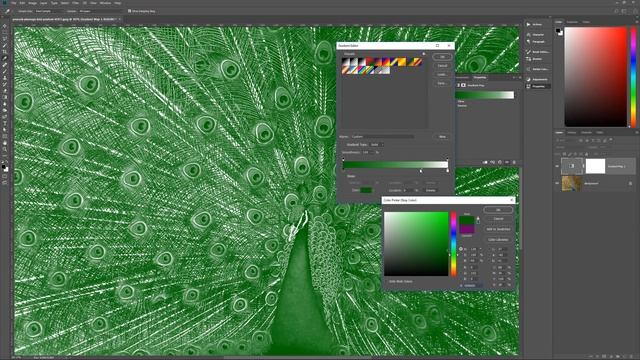
Task: Click delete adjustment layer trash icon in Properties
Action: [x=514, y=162]
